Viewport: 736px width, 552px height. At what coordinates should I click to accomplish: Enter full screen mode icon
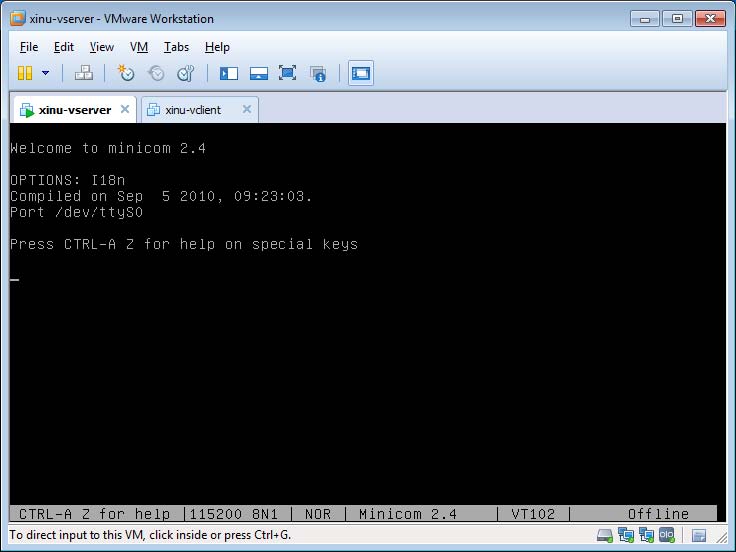pos(287,73)
